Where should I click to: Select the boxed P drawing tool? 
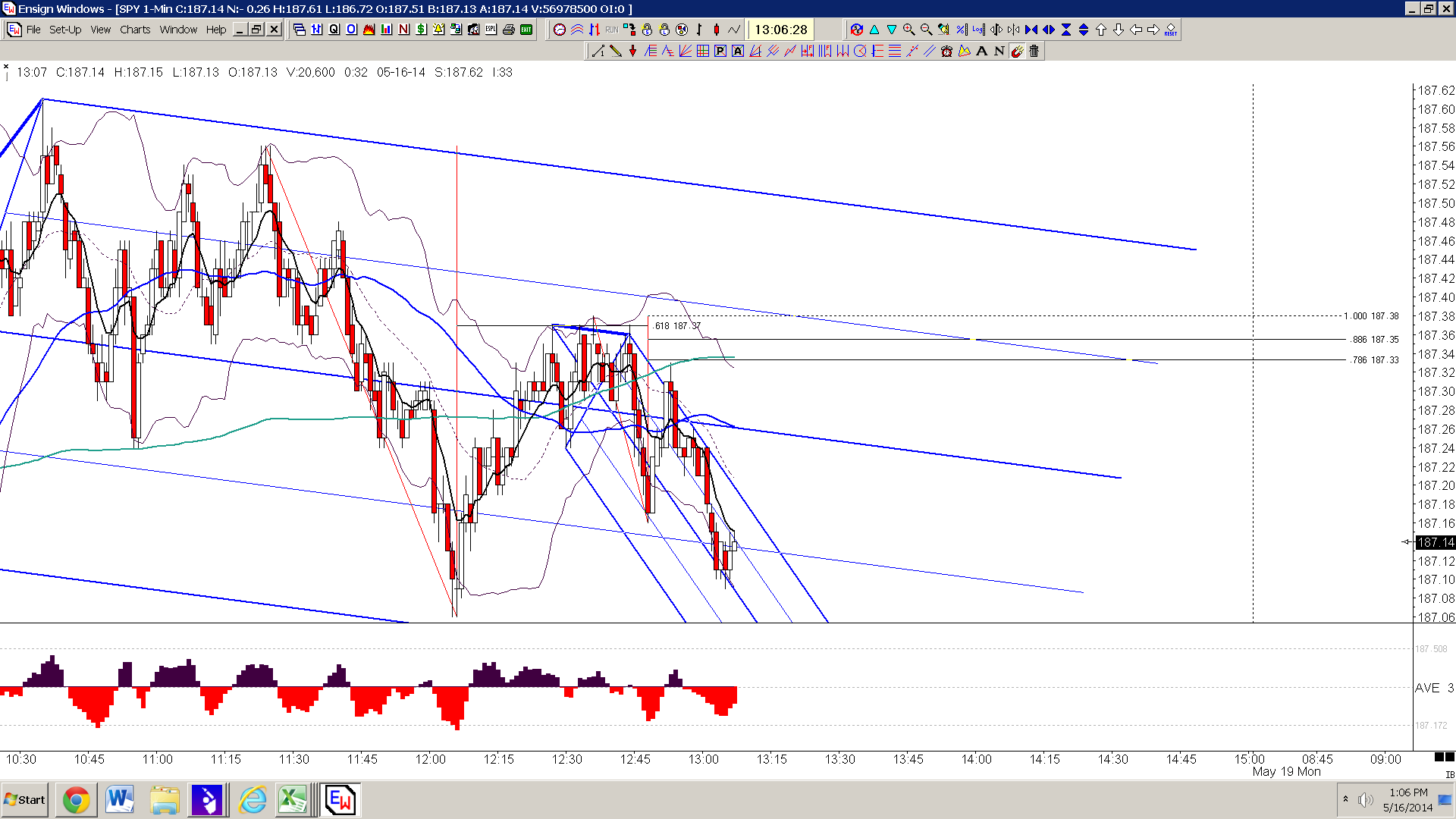(x=720, y=51)
